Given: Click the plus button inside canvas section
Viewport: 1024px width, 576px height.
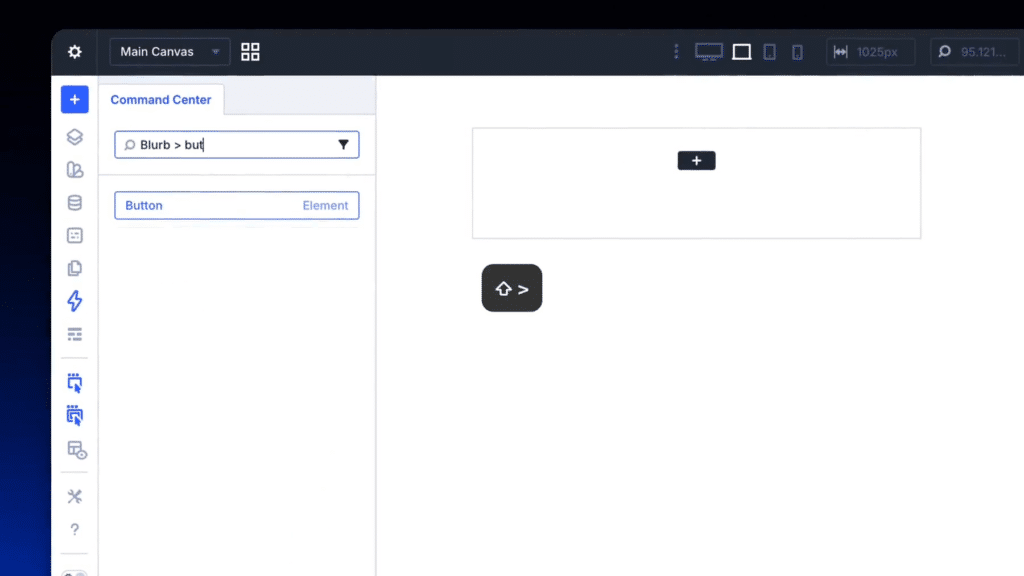Looking at the screenshot, I should pyautogui.click(x=696, y=161).
